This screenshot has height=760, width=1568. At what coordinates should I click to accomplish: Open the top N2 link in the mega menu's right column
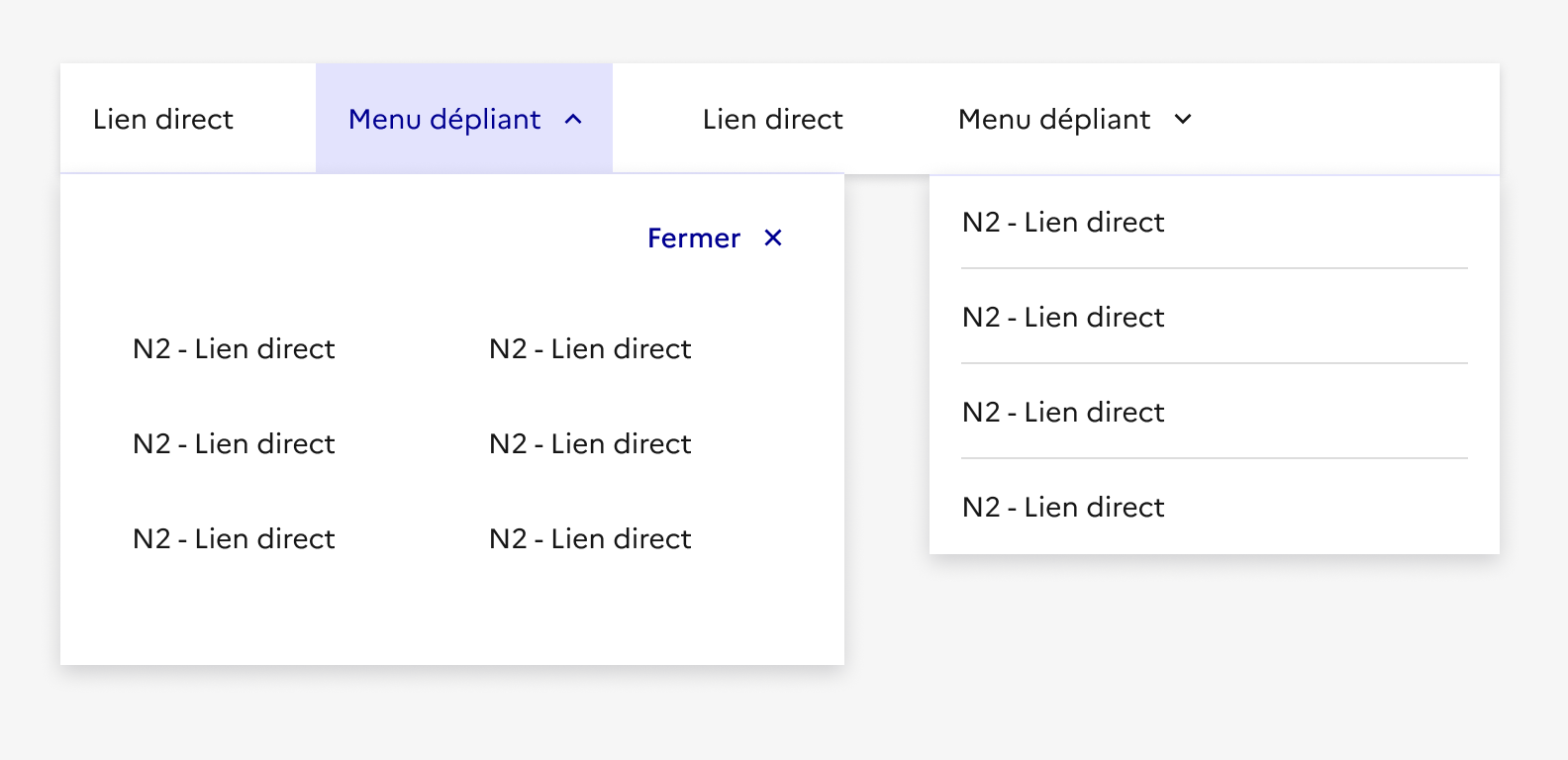[x=590, y=348]
